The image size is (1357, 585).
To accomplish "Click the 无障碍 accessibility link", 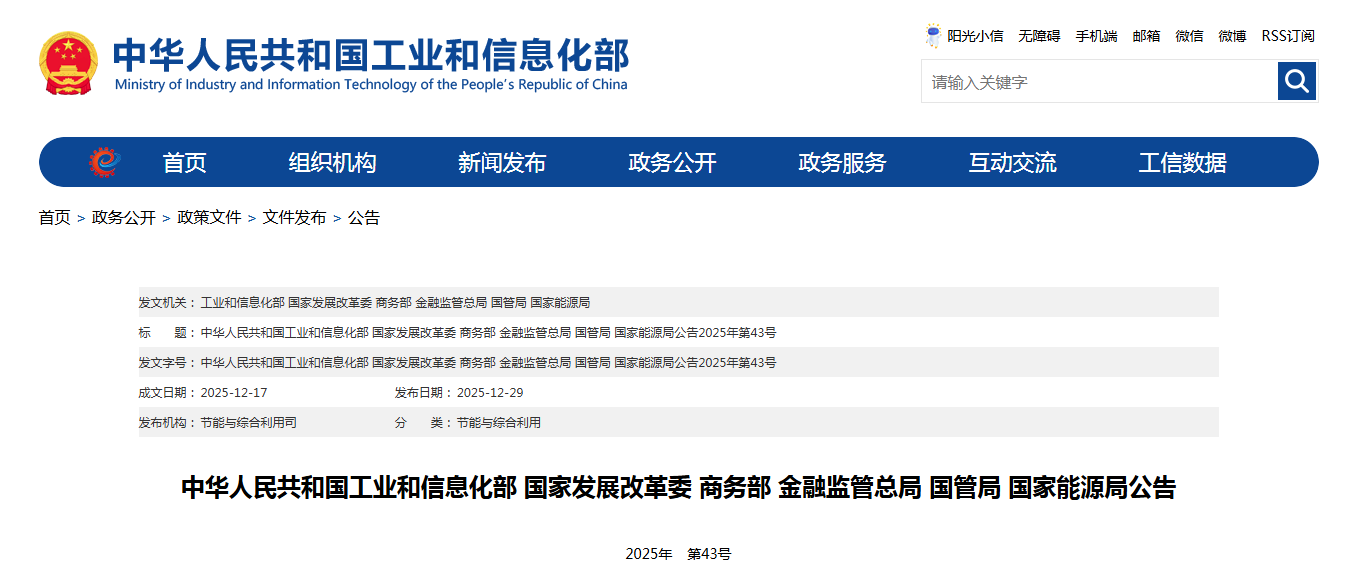I will (1039, 36).
